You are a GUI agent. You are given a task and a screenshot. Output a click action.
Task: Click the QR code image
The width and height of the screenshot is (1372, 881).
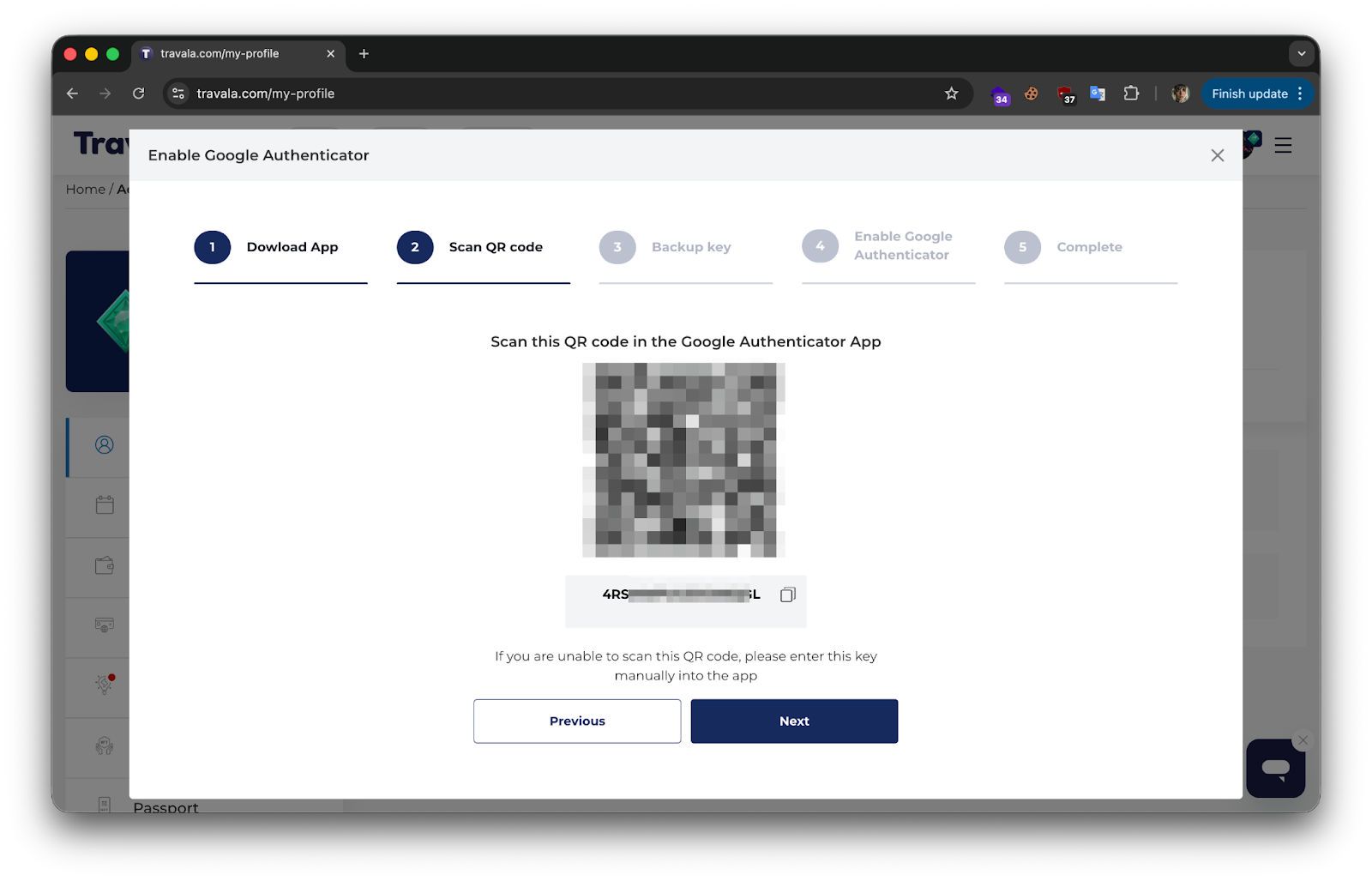(683, 461)
